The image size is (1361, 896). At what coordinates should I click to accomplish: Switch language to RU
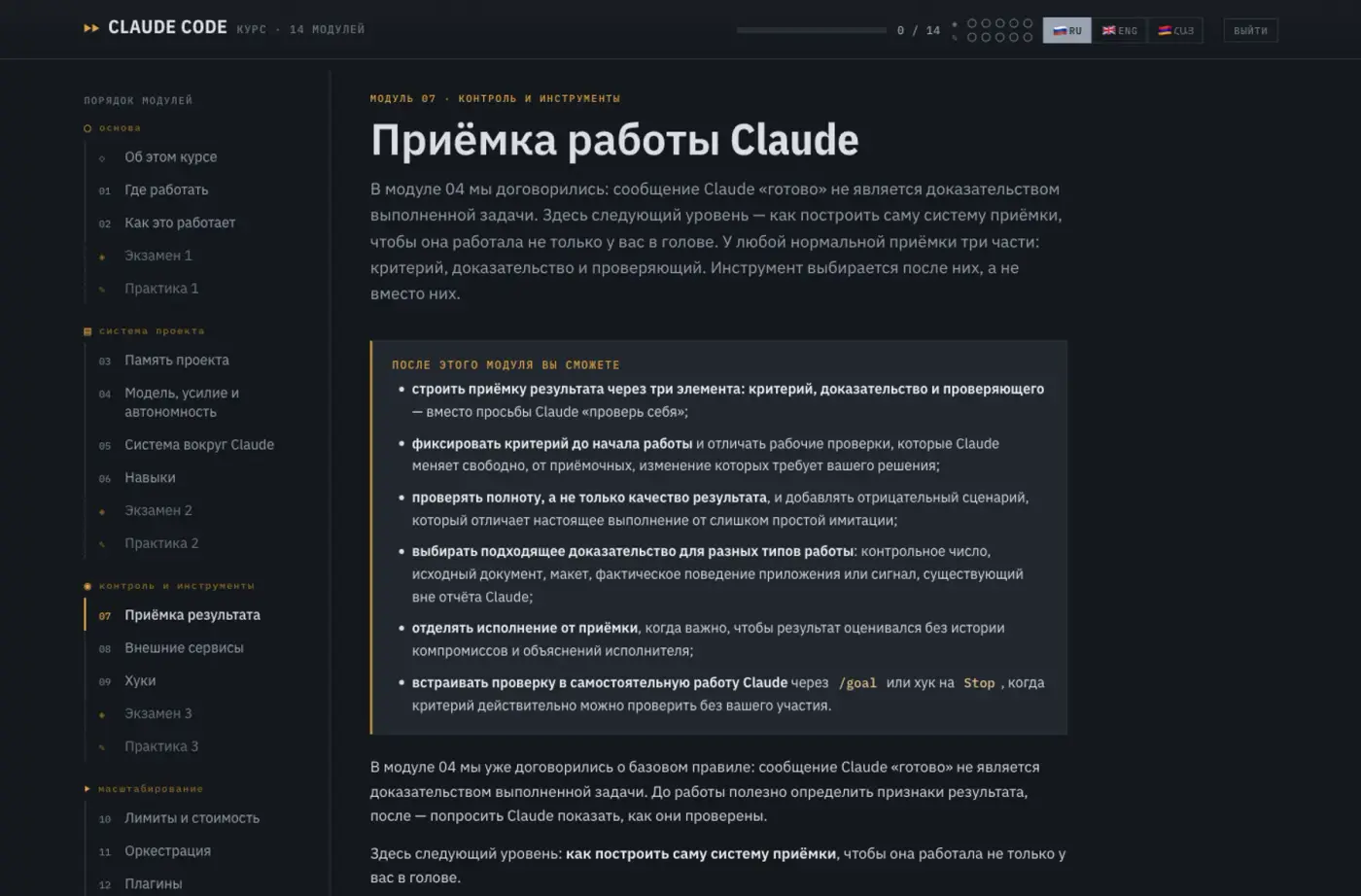coord(1067,30)
